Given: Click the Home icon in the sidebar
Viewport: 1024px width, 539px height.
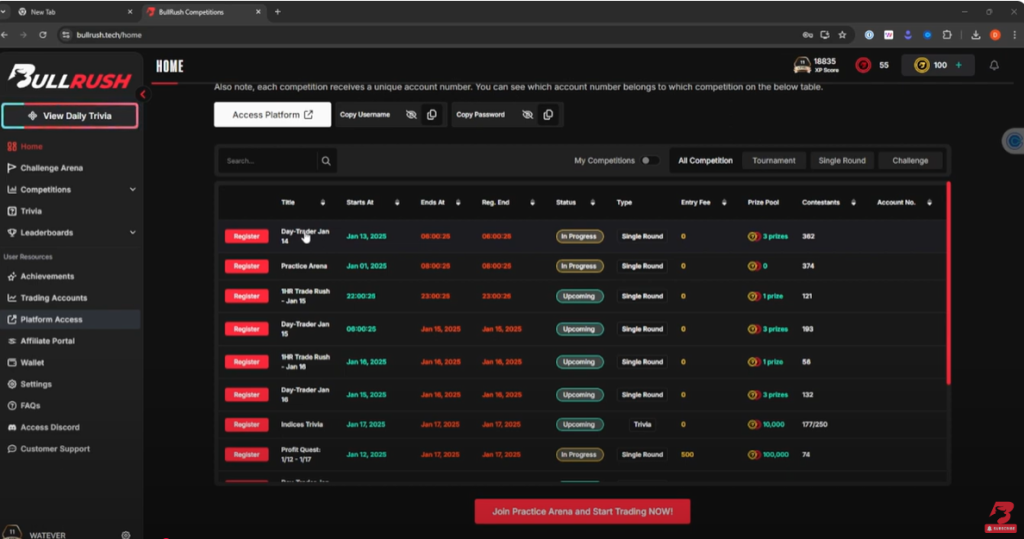Looking at the screenshot, I should (12, 146).
